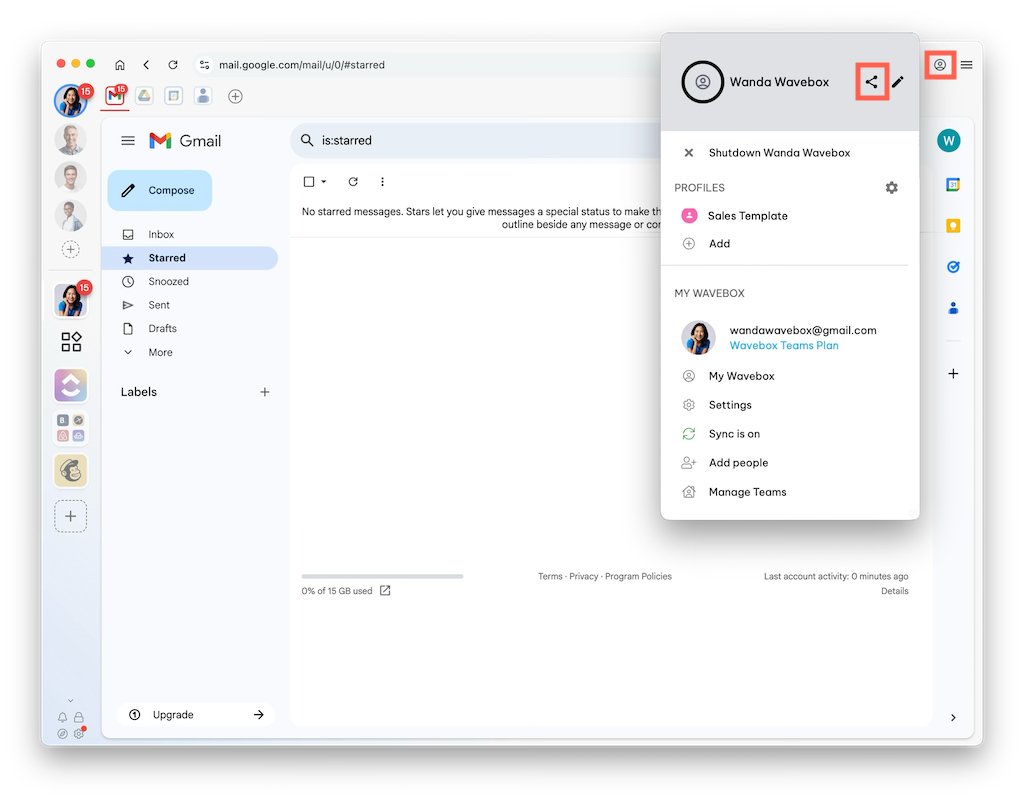Viewport: 1024px width, 800px height.
Task: Add a new tab with plus circle
Action: click(x=235, y=97)
